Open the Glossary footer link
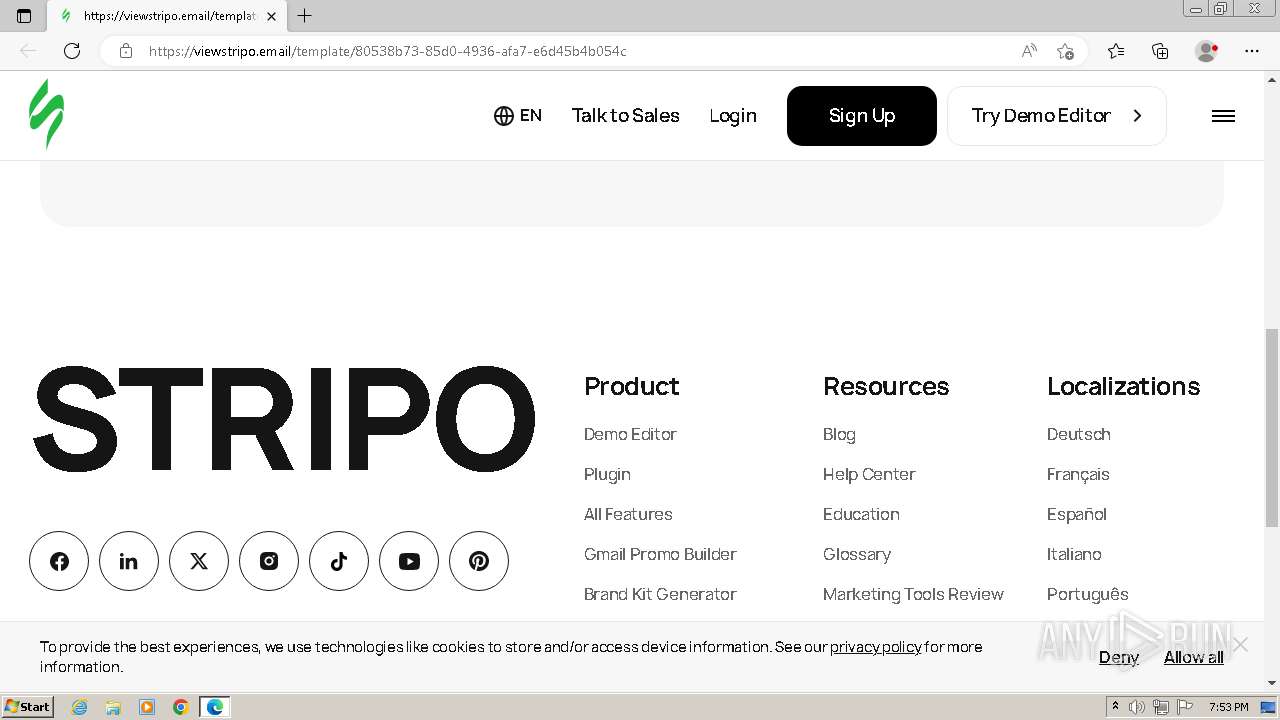This screenshot has height=720, width=1280. click(857, 554)
